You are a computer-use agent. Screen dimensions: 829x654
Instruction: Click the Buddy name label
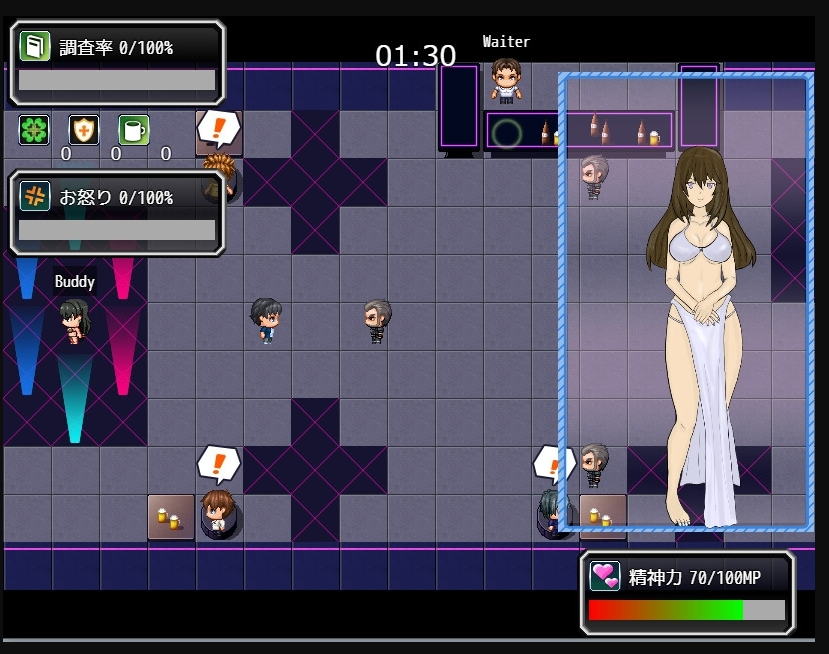(74, 281)
